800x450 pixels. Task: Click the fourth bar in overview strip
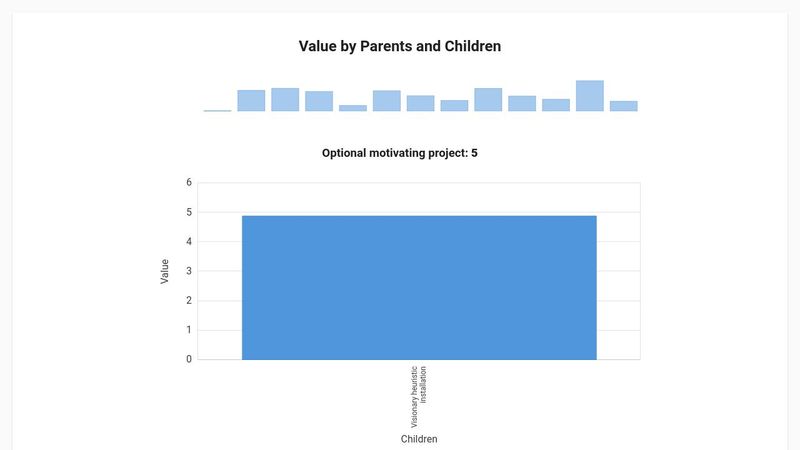(x=319, y=101)
